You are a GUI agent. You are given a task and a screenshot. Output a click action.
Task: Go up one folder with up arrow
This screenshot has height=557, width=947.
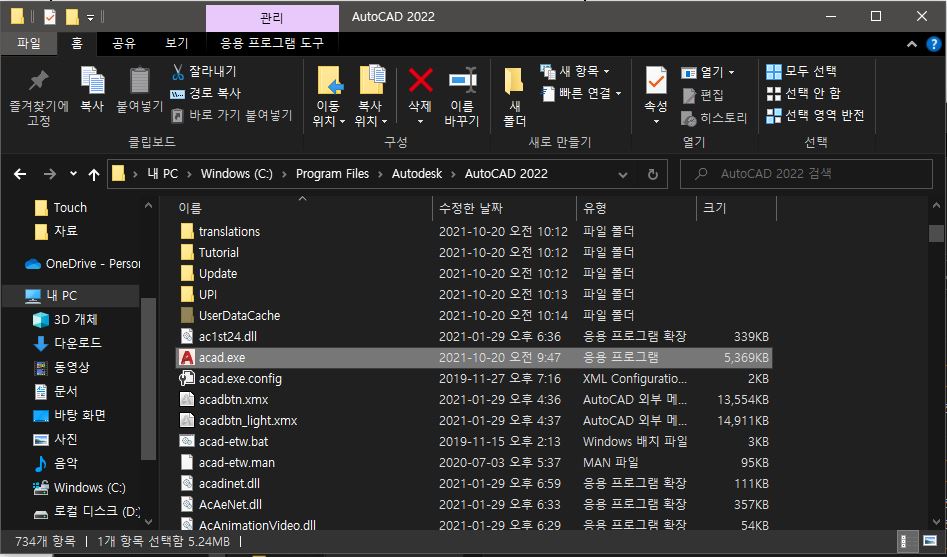point(94,174)
